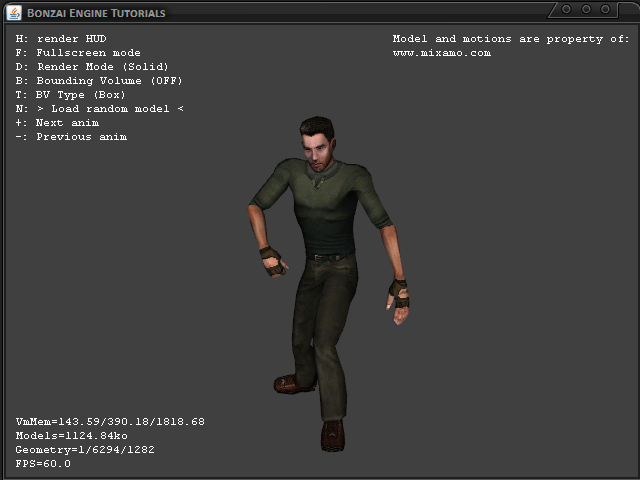Select the highlighted 'Load random model' item
Screen dimensions: 640x480
click(x=110, y=109)
